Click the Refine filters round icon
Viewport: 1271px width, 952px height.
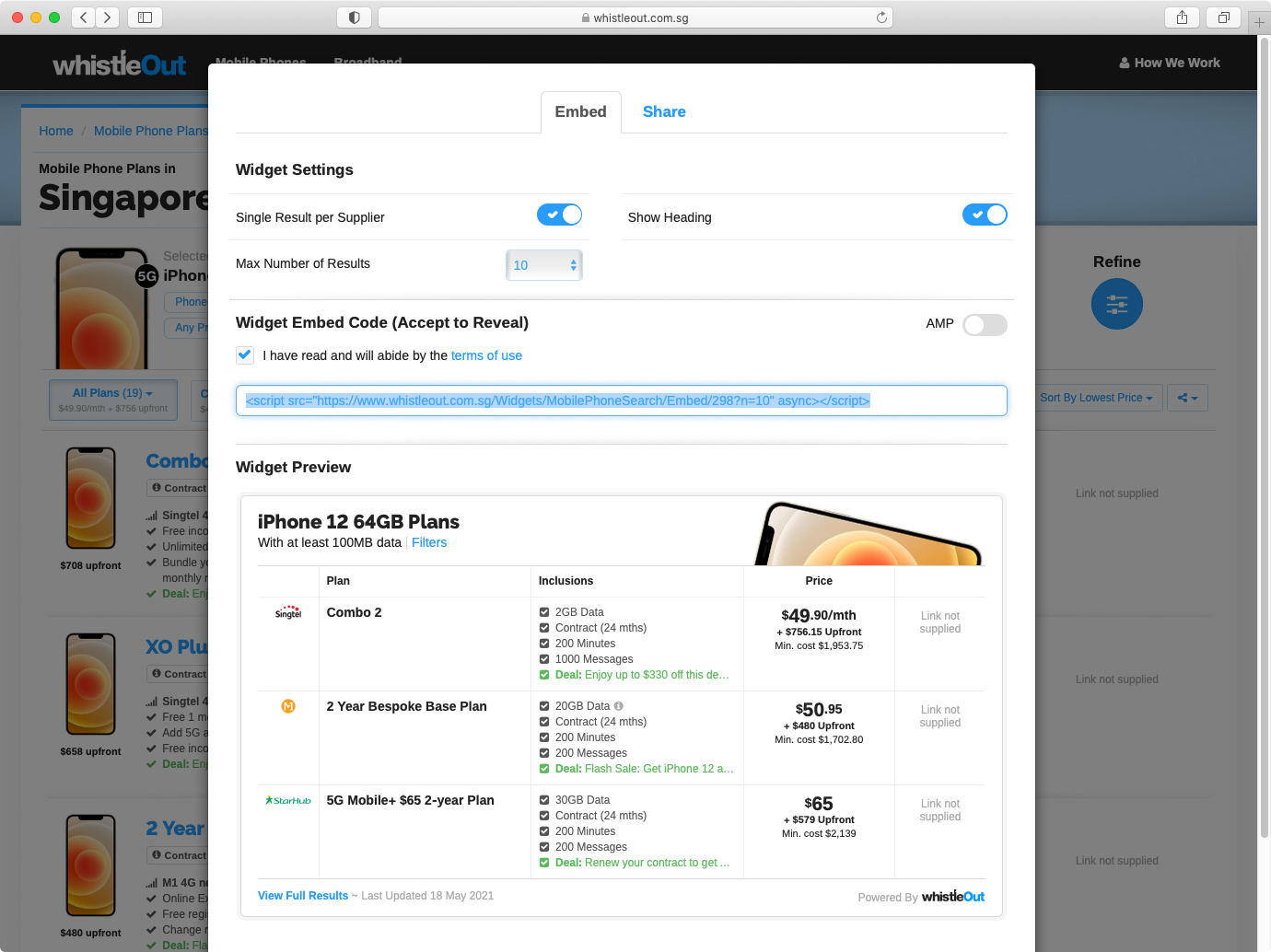coord(1116,305)
